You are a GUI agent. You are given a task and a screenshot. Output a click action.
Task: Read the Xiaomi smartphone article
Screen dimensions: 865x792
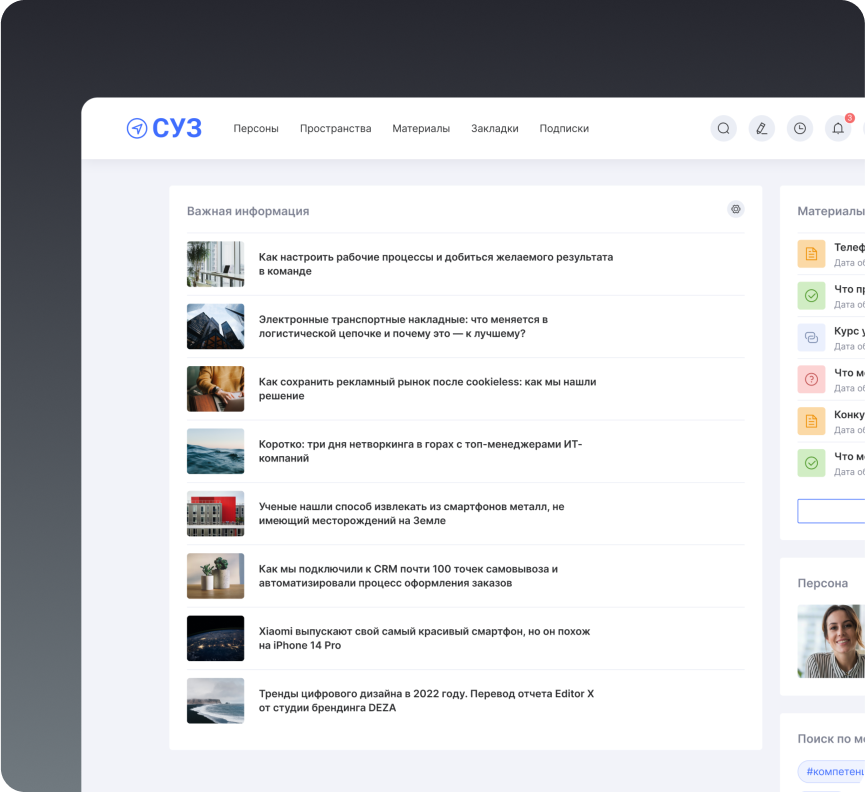pos(424,638)
